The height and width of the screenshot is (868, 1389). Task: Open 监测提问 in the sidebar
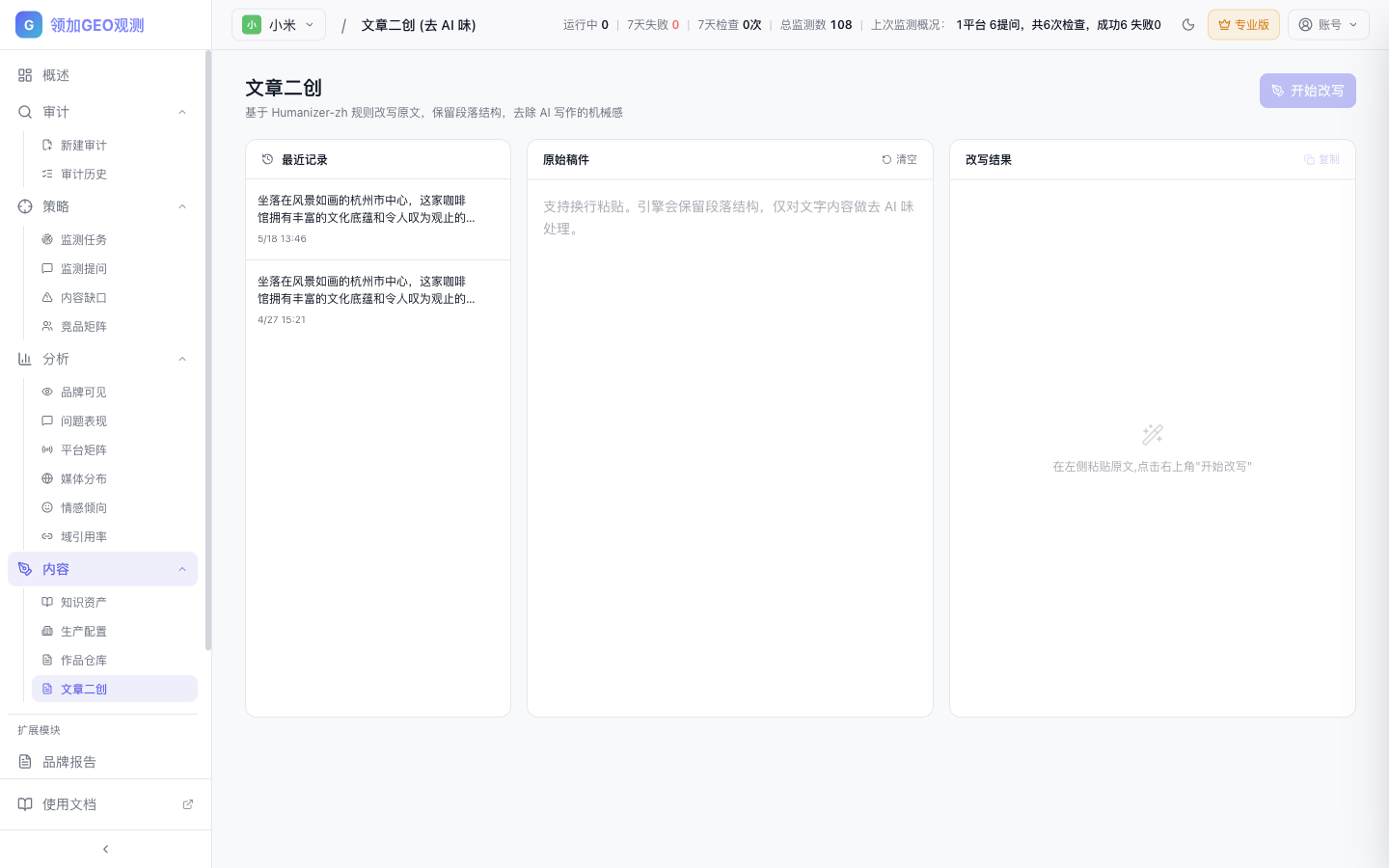point(114,268)
